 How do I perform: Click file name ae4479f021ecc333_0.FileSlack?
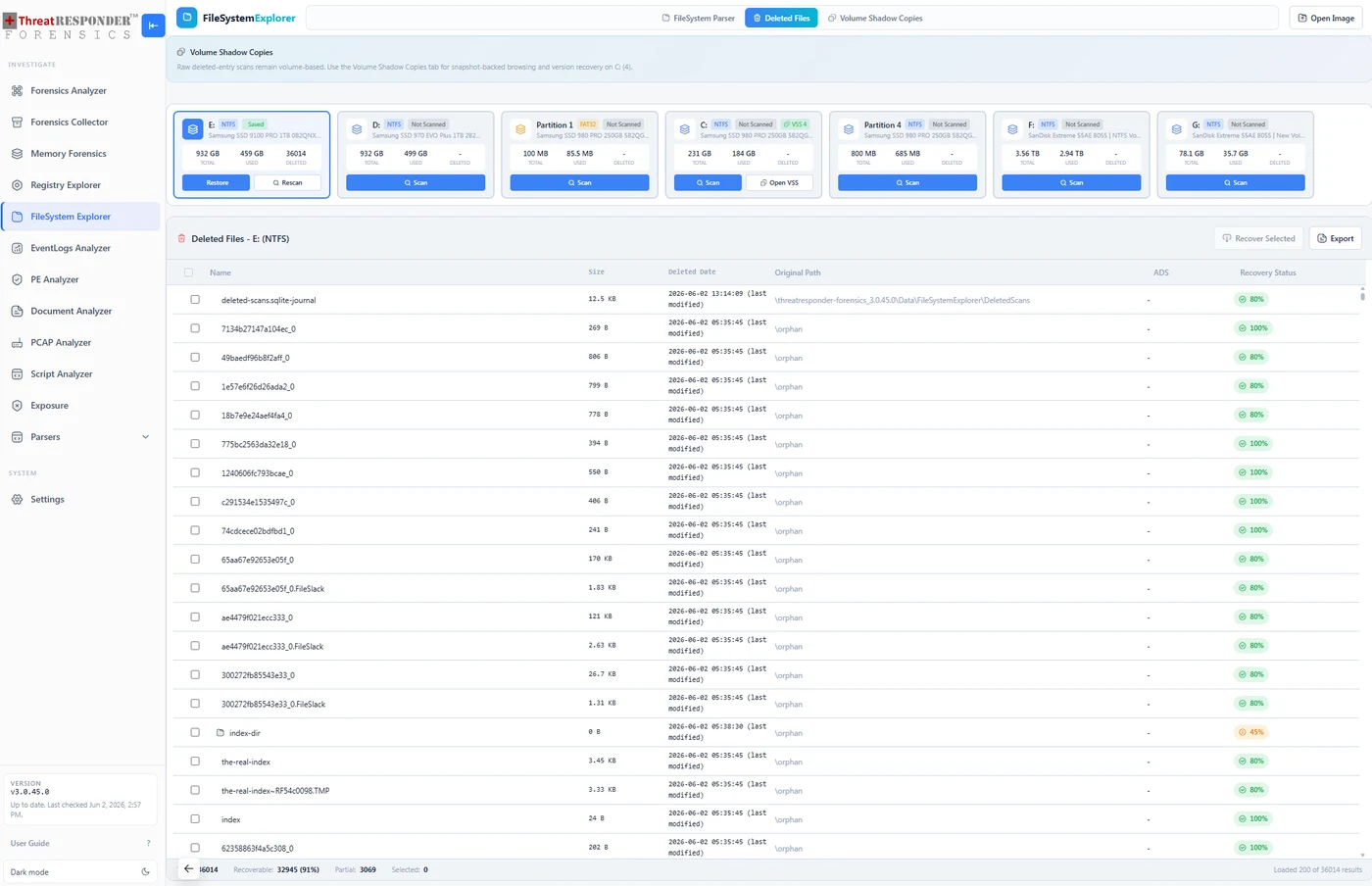pos(272,646)
